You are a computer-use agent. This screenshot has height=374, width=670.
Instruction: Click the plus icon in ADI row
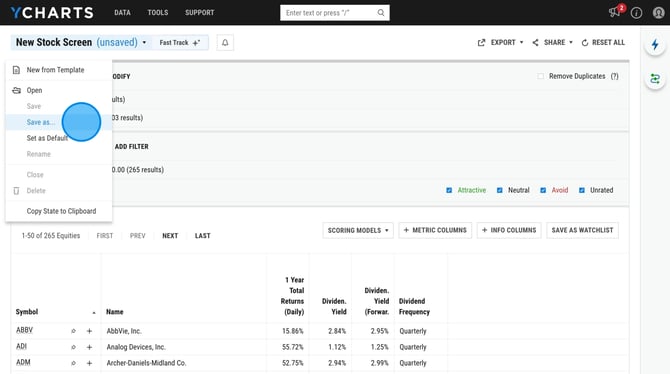coord(89,347)
